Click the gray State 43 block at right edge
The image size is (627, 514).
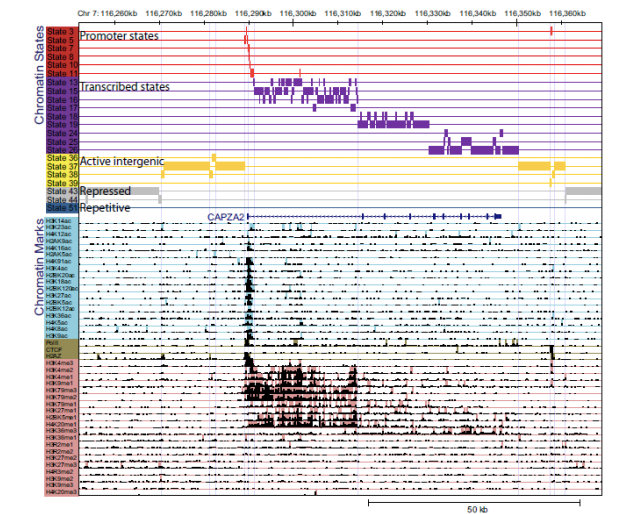point(583,191)
